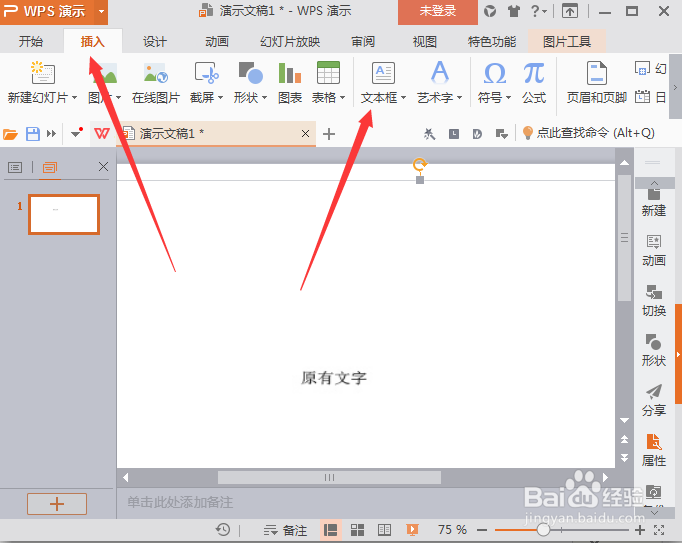
Task: Expand the 形状 dropdown arrow in ribbon
Action: pyautogui.click(x=264, y=98)
